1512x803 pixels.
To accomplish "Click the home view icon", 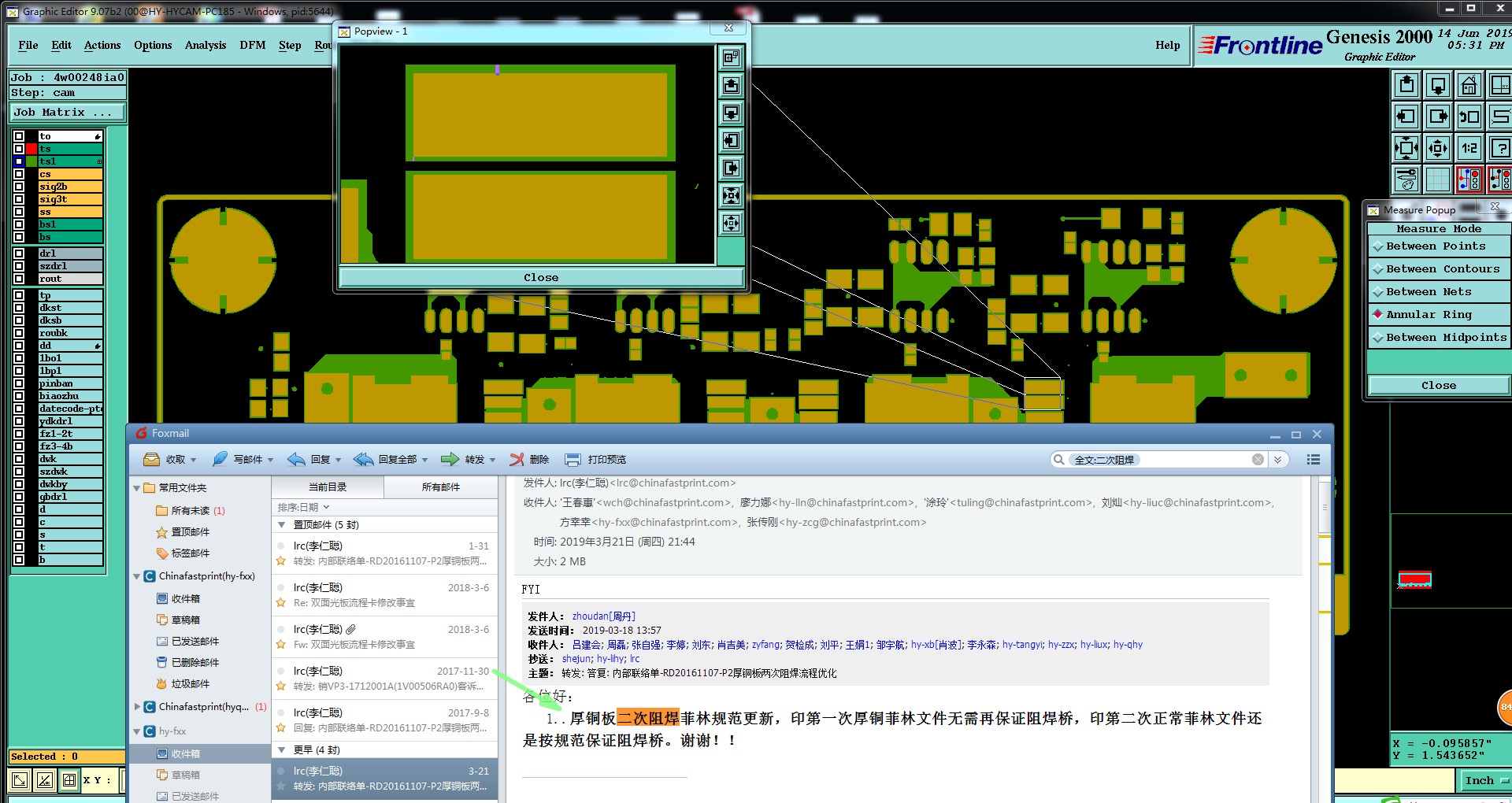I will click(1469, 85).
